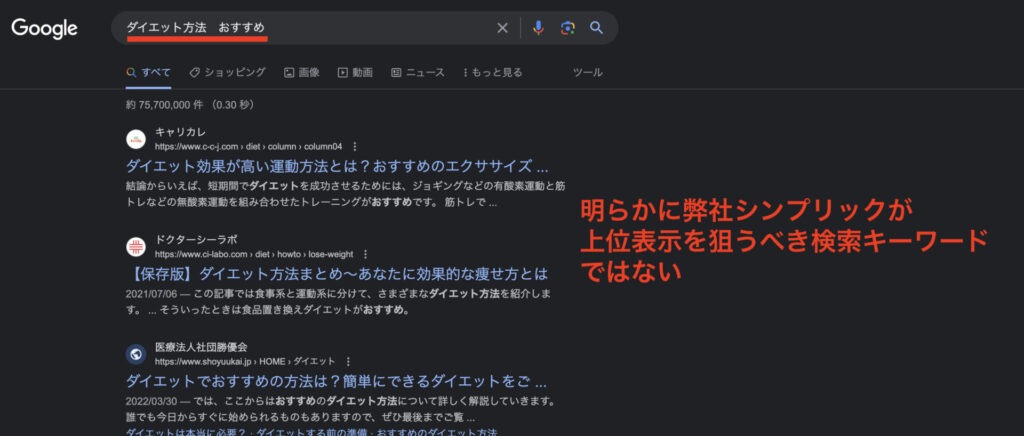Click the magnifying glass search button

(597, 28)
